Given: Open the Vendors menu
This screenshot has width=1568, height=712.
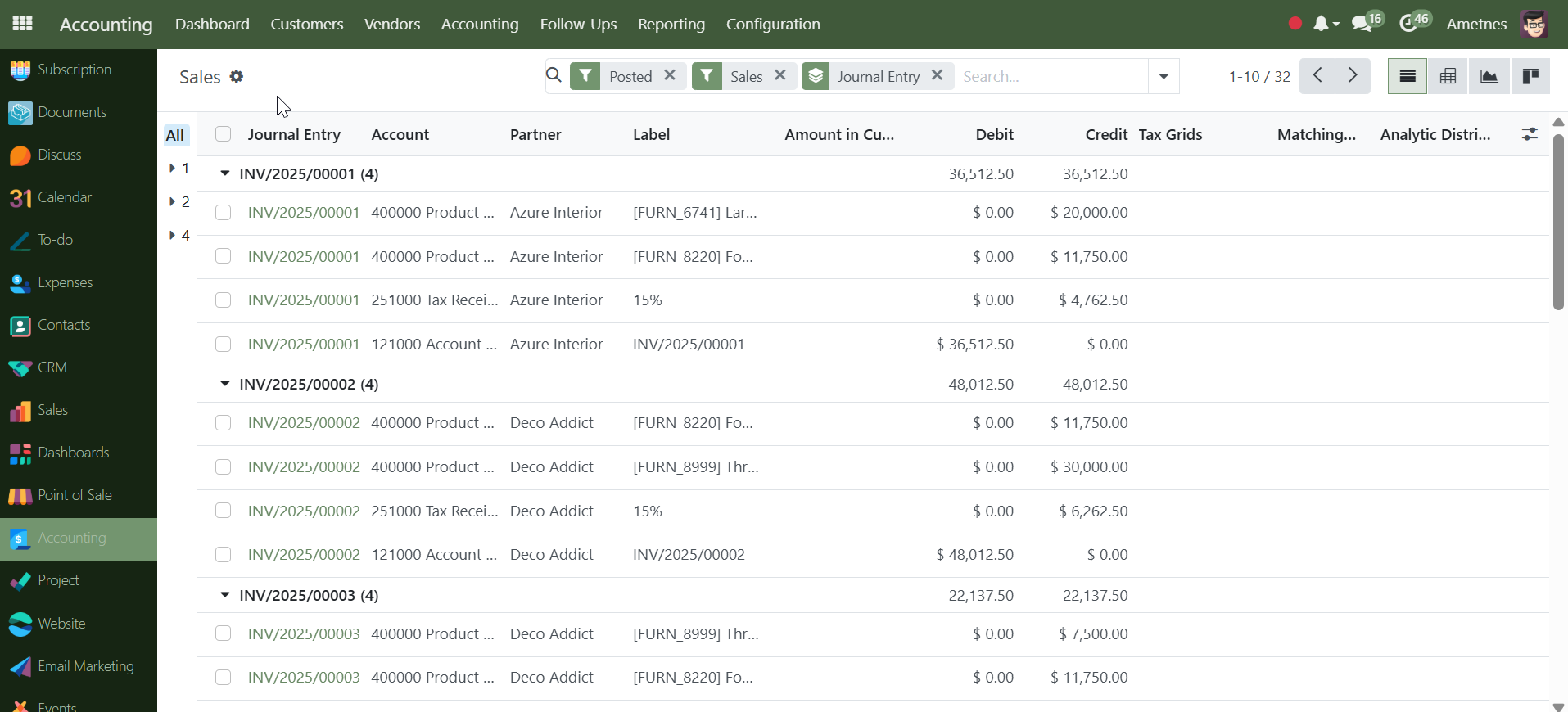Looking at the screenshot, I should pos(391,24).
